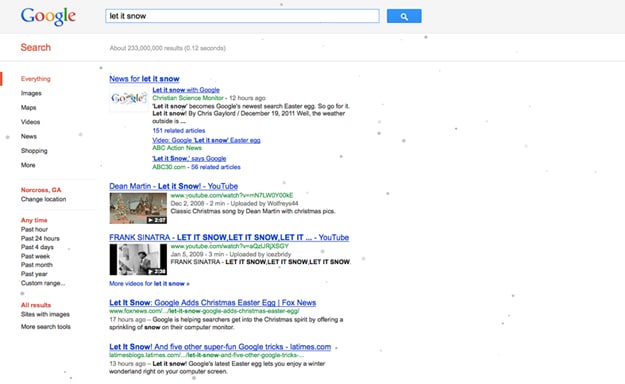625x384 pixels.
Task: Play the Frank Sinatra video thumbnail
Action: pos(138,260)
